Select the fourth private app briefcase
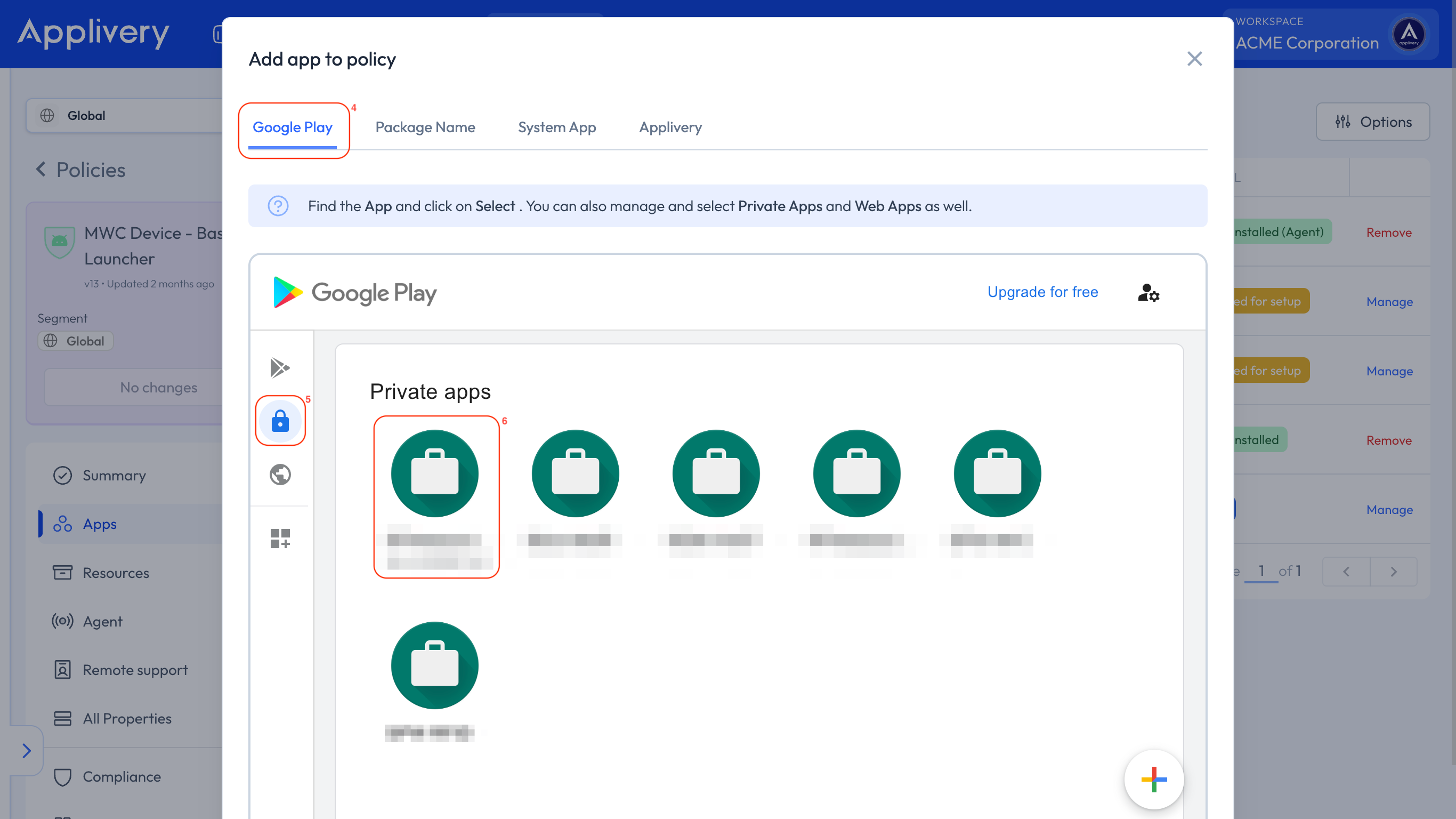Image resolution: width=1456 pixels, height=819 pixels. 857,473
